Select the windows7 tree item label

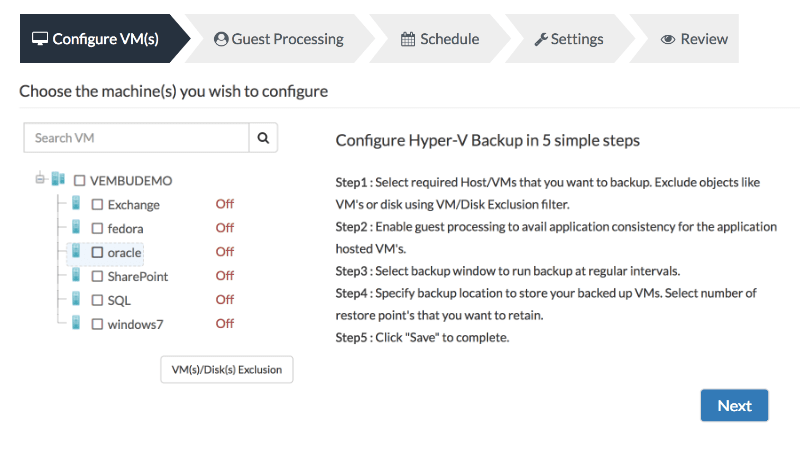pyautogui.click(x=135, y=325)
